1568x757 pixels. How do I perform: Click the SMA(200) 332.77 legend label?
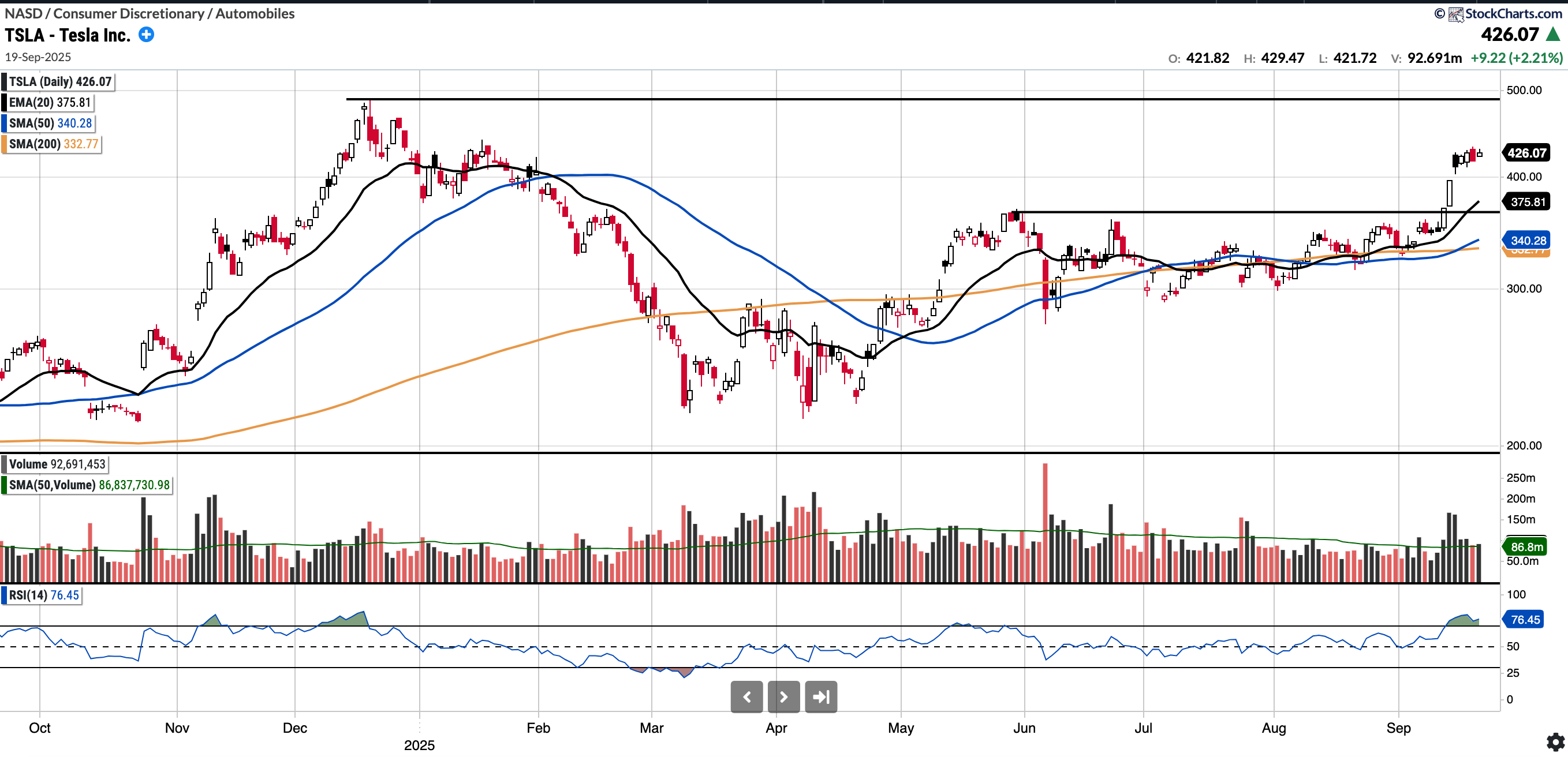(x=54, y=144)
